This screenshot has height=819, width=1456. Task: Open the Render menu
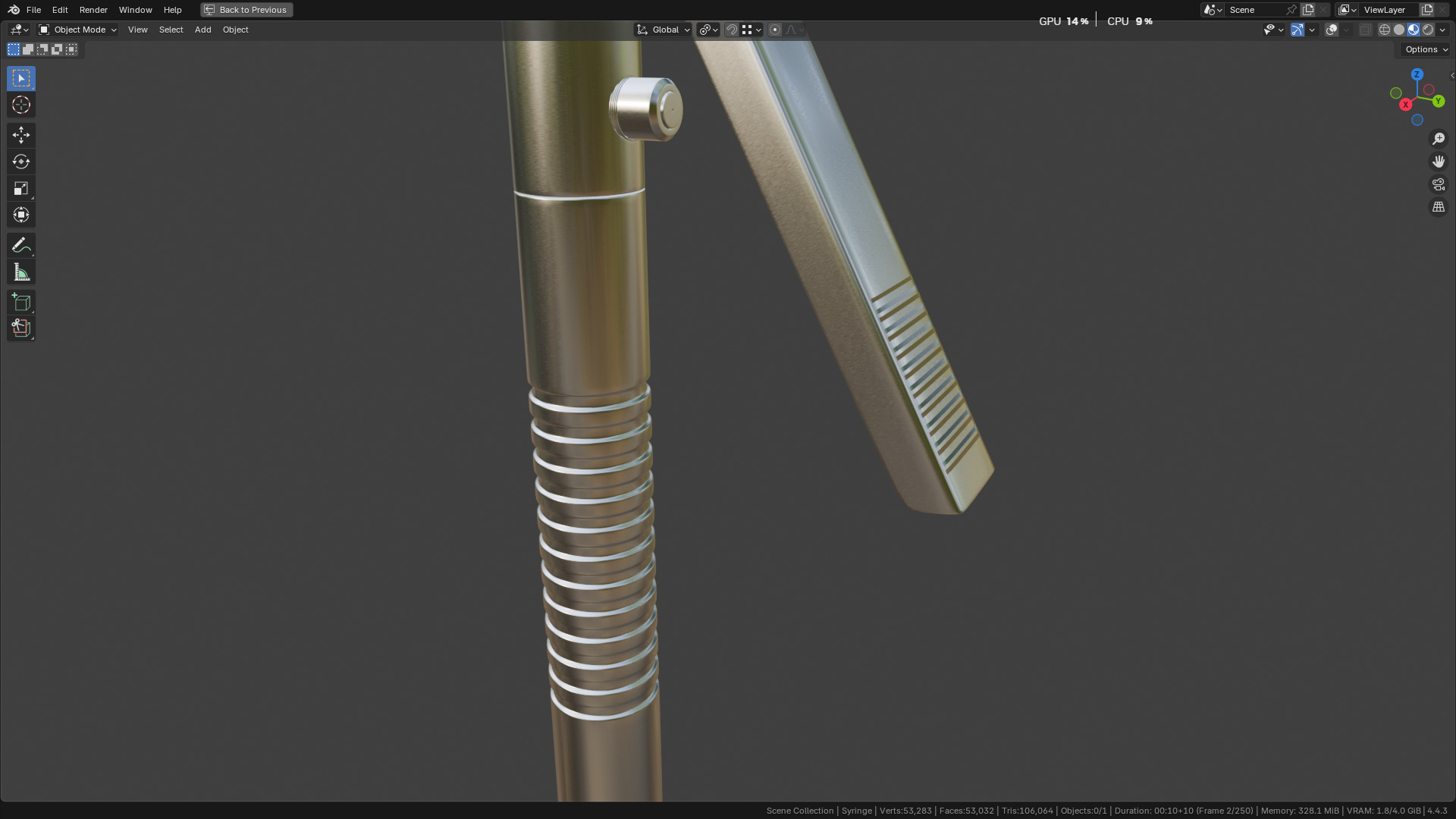click(x=93, y=10)
